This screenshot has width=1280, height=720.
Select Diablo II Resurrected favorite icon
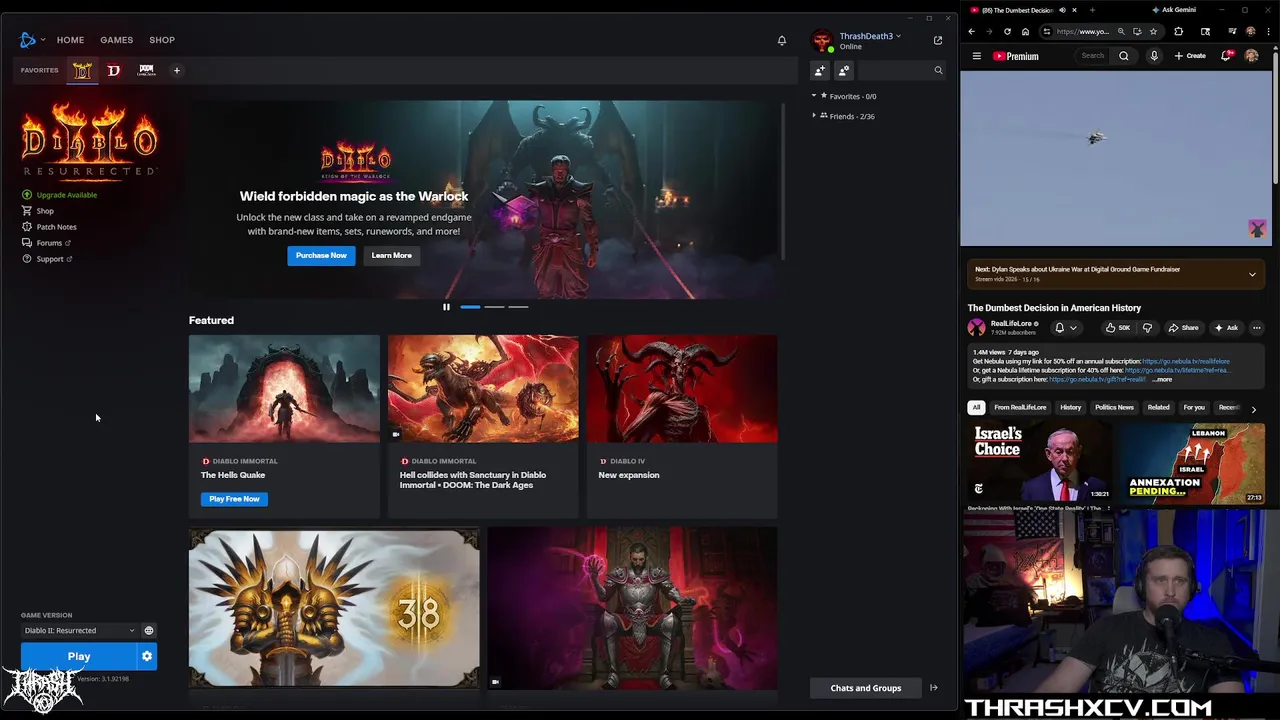click(82, 70)
